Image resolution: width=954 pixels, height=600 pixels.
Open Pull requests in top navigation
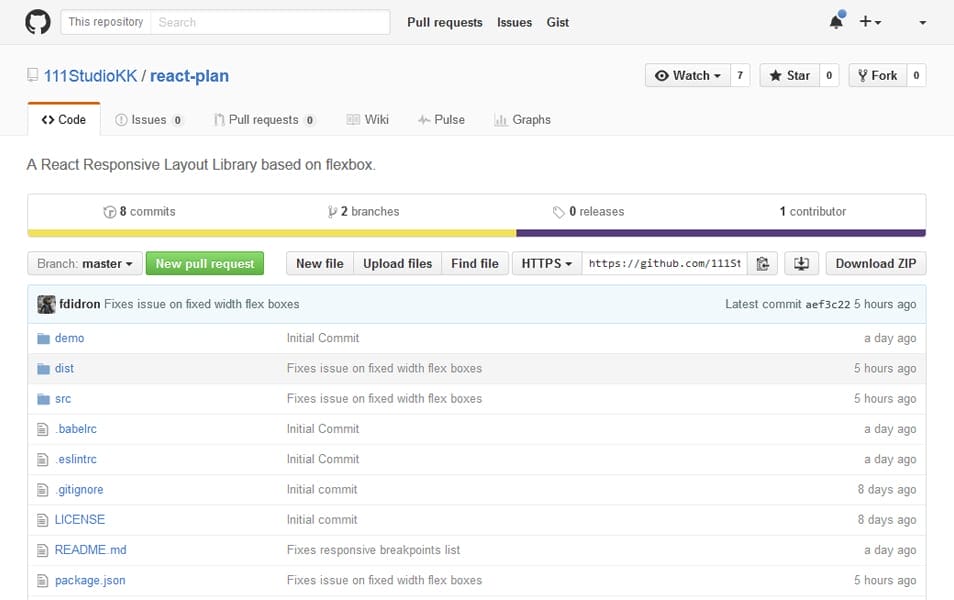click(445, 23)
